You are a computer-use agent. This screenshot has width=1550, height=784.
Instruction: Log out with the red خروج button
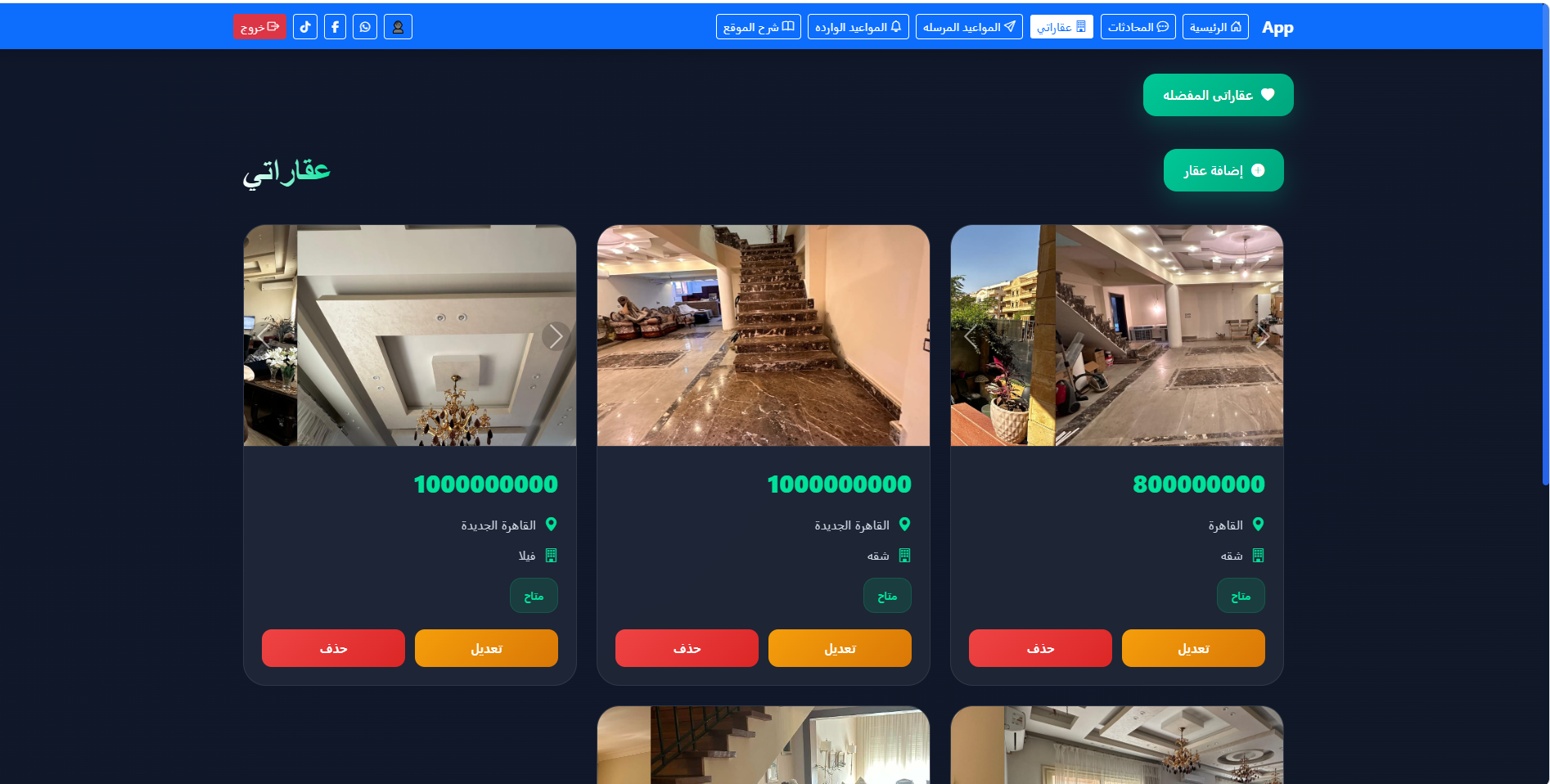click(x=259, y=27)
